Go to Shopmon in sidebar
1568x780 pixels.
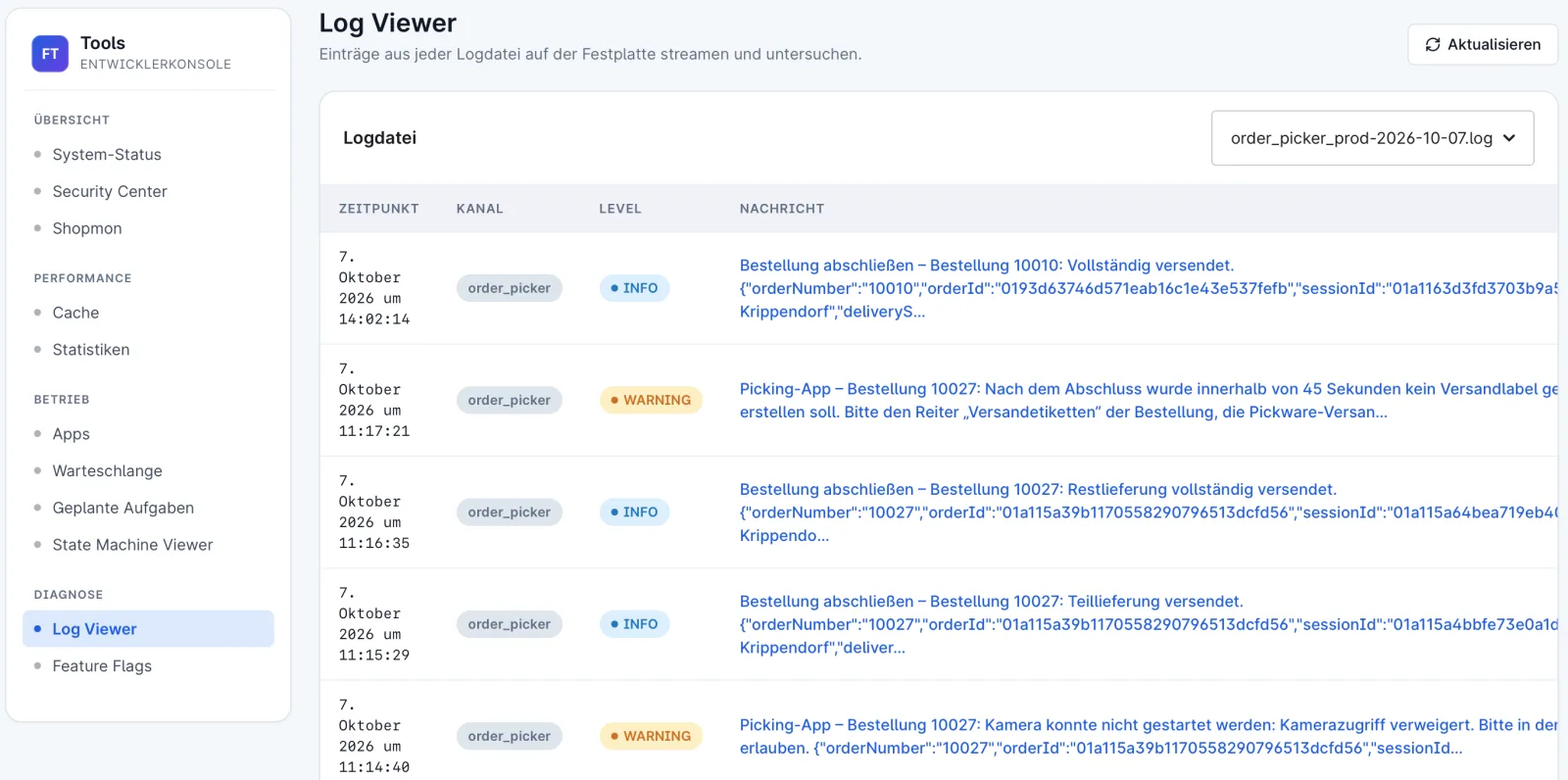[x=87, y=228]
